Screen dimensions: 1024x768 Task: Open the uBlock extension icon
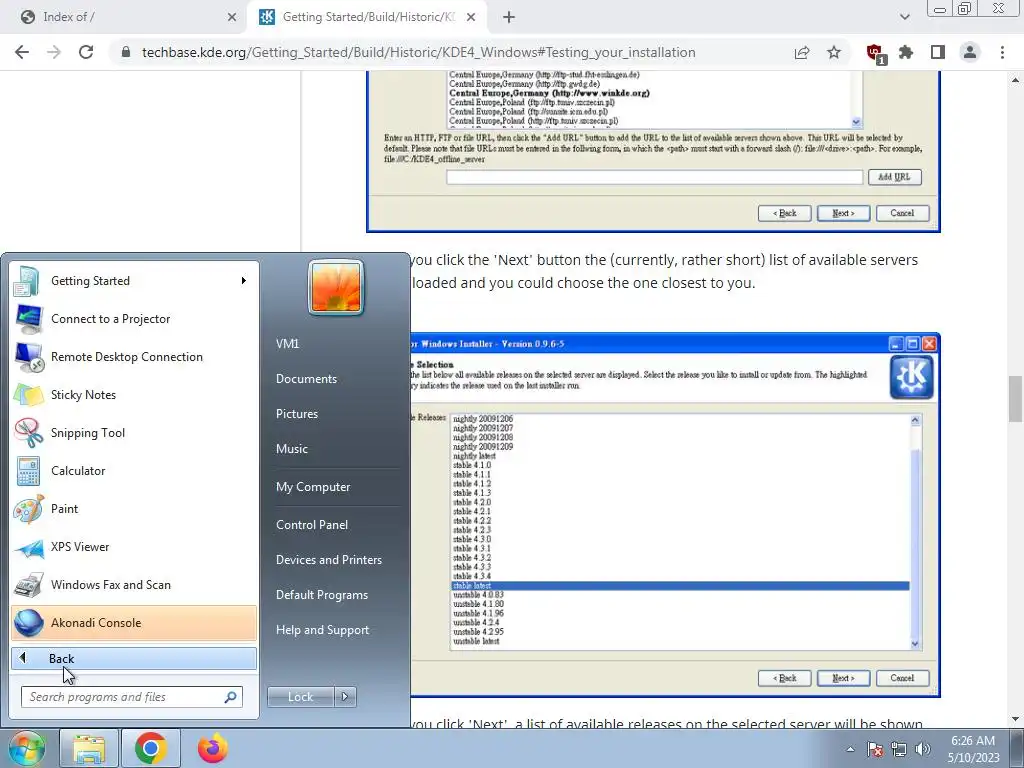(875, 53)
